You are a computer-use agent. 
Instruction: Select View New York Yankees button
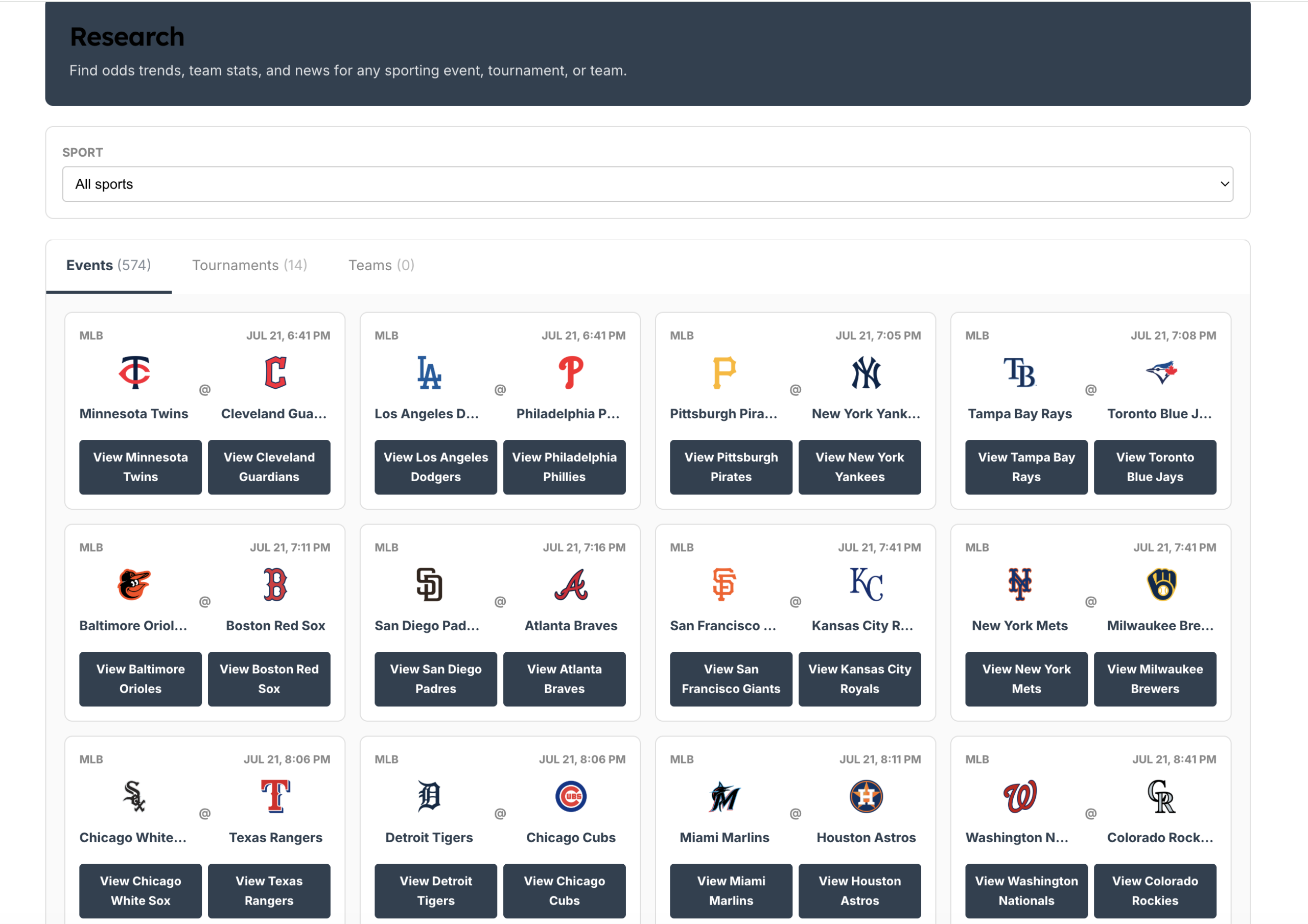(x=860, y=467)
